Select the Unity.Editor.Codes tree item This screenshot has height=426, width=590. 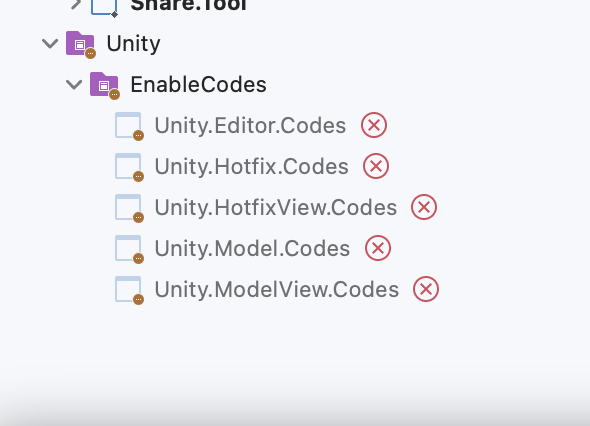250,125
